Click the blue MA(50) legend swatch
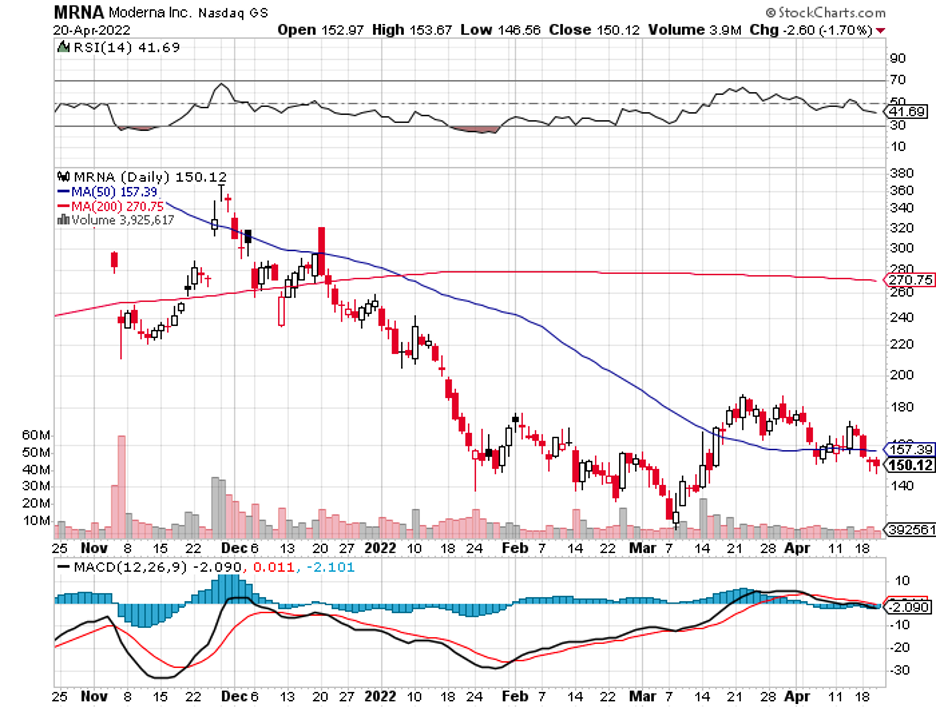 pos(62,190)
